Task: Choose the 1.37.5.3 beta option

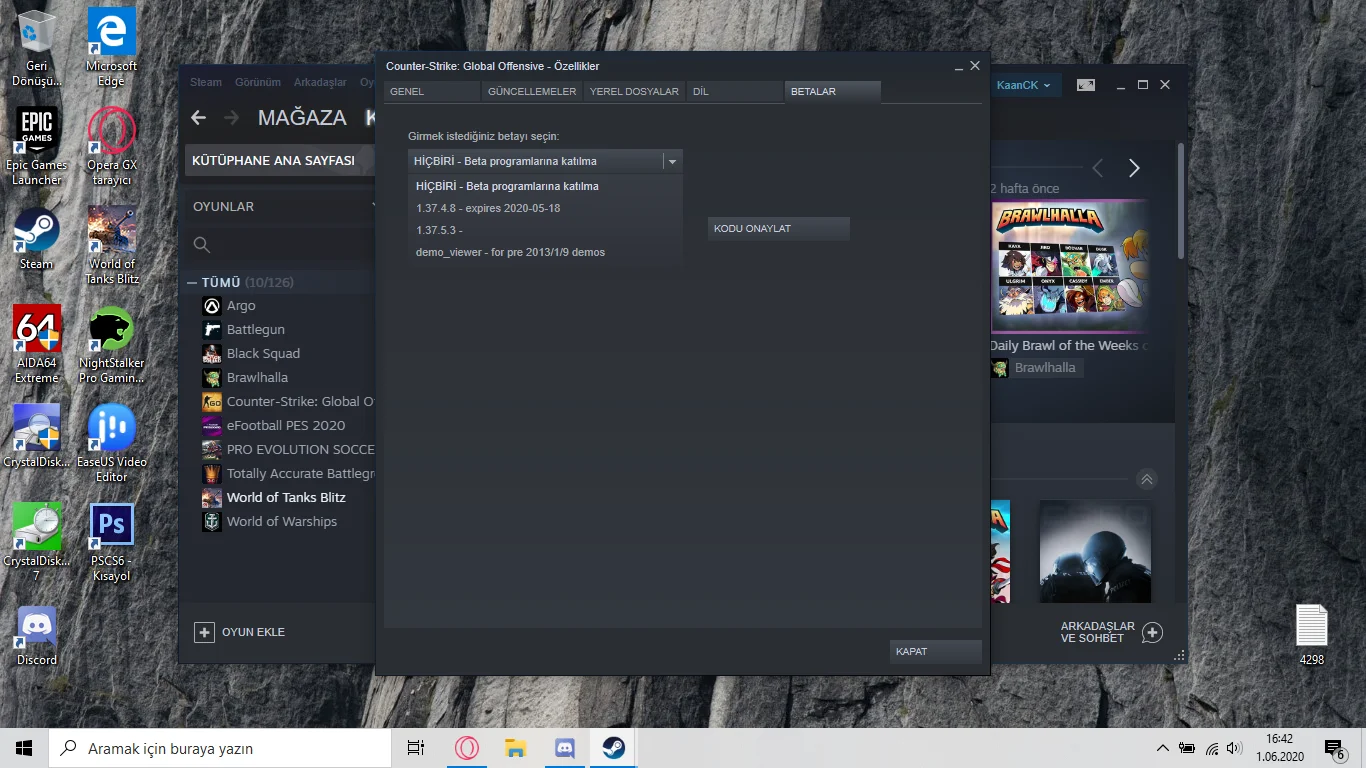Action: pos(546,230)
